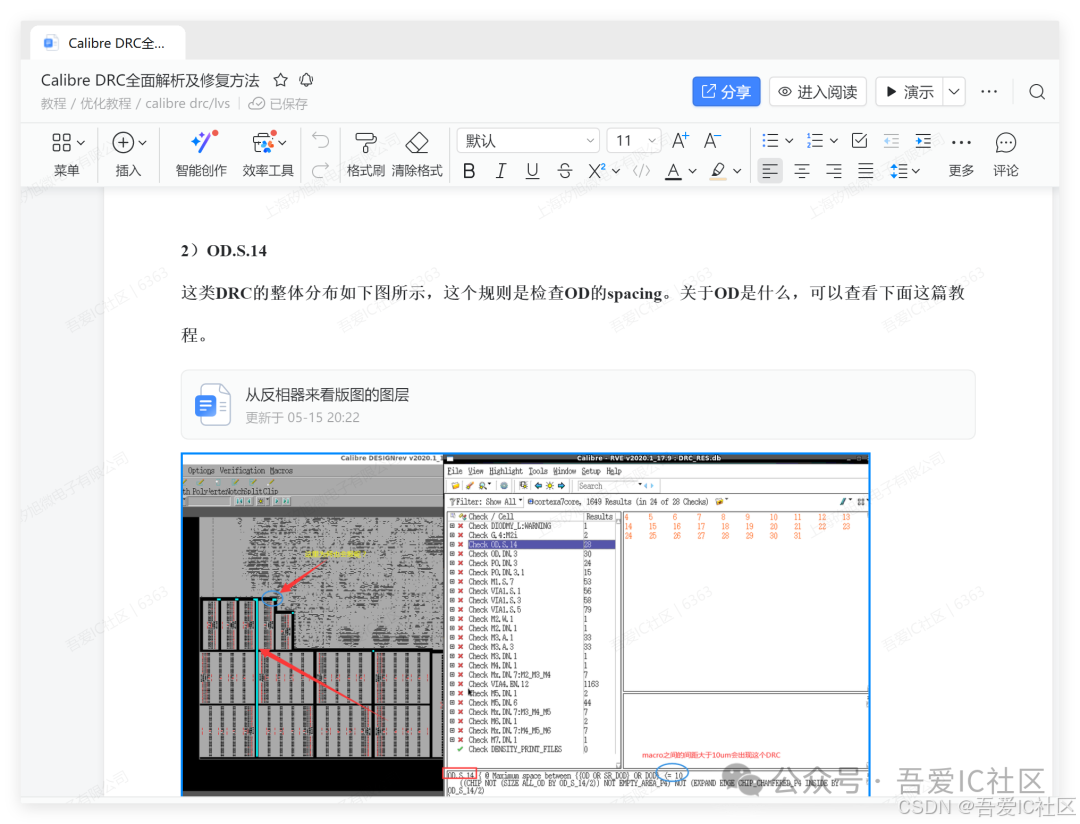
Task: Select the Calibre DRC全... browser tab
Action: (x=108, y=43)
